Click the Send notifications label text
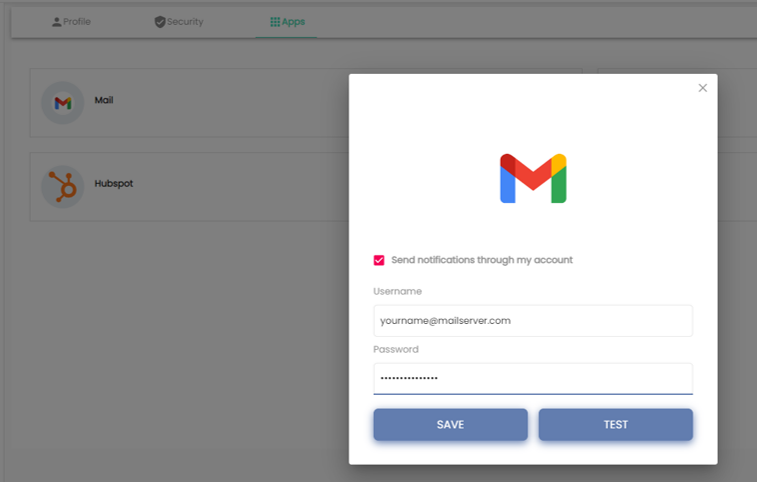The image size is (757, 482). pos(482,260)
